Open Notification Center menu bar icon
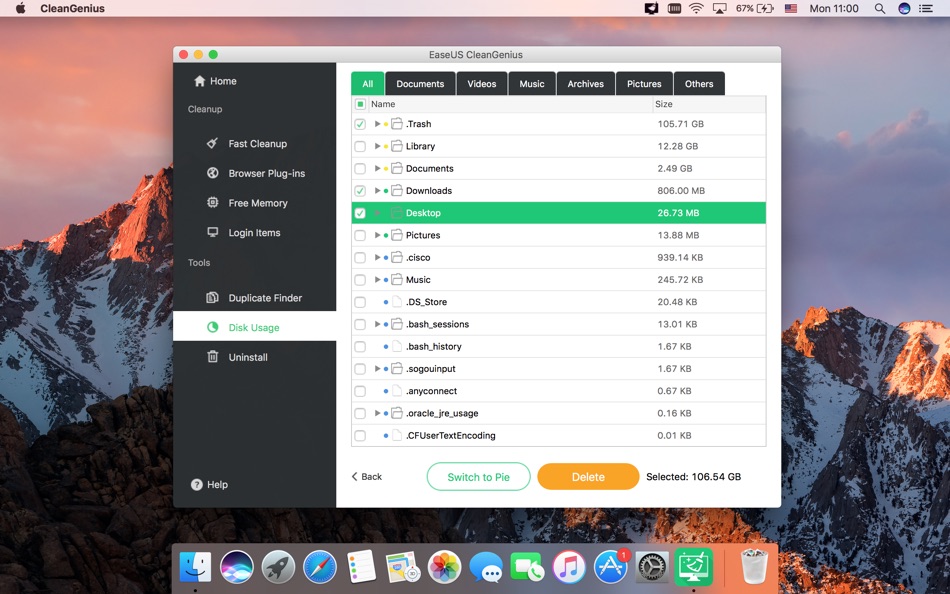950x594 pixels. click(x=926, y=8)
